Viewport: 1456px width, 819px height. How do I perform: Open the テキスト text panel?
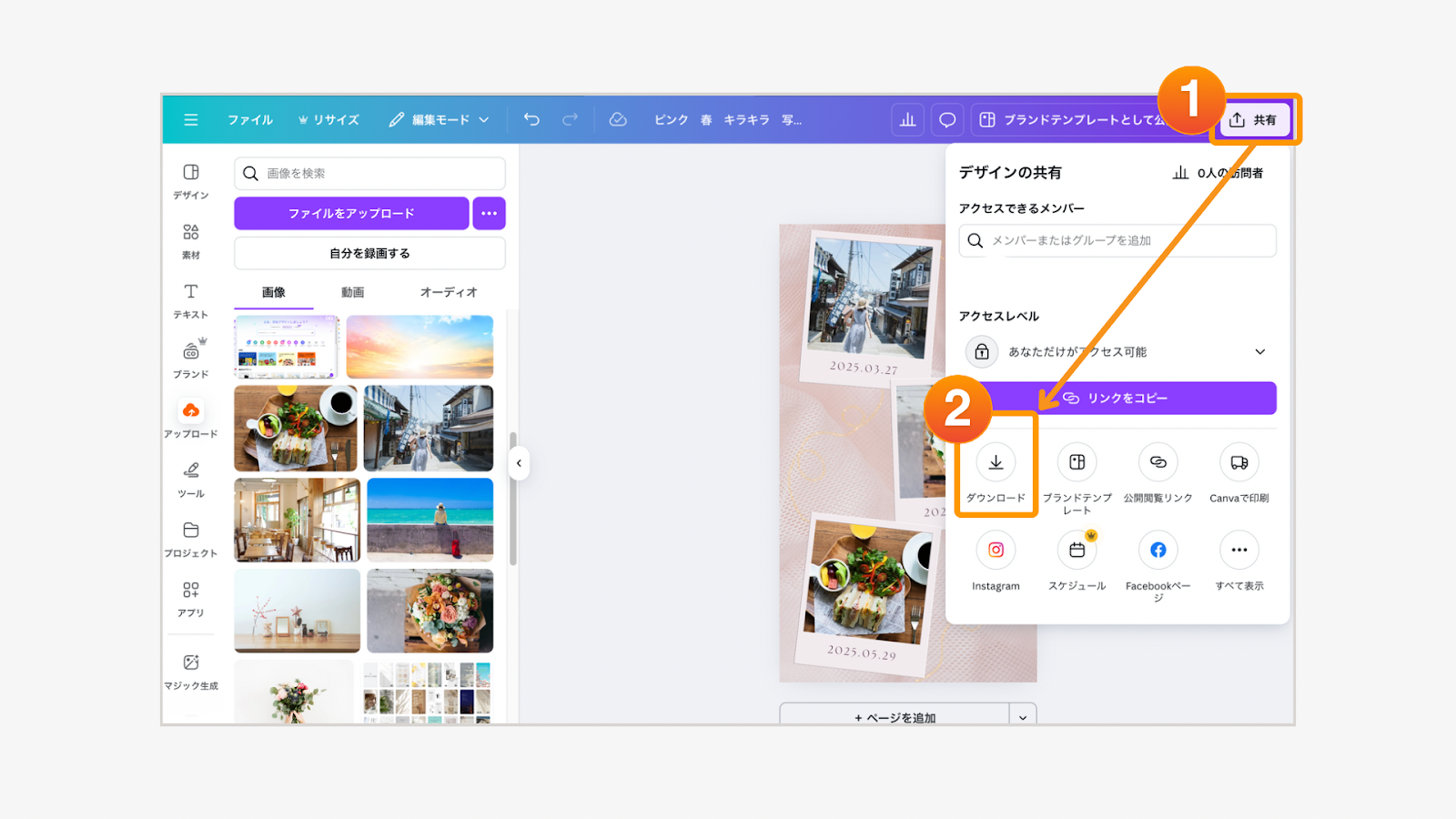tap(191, 301)
